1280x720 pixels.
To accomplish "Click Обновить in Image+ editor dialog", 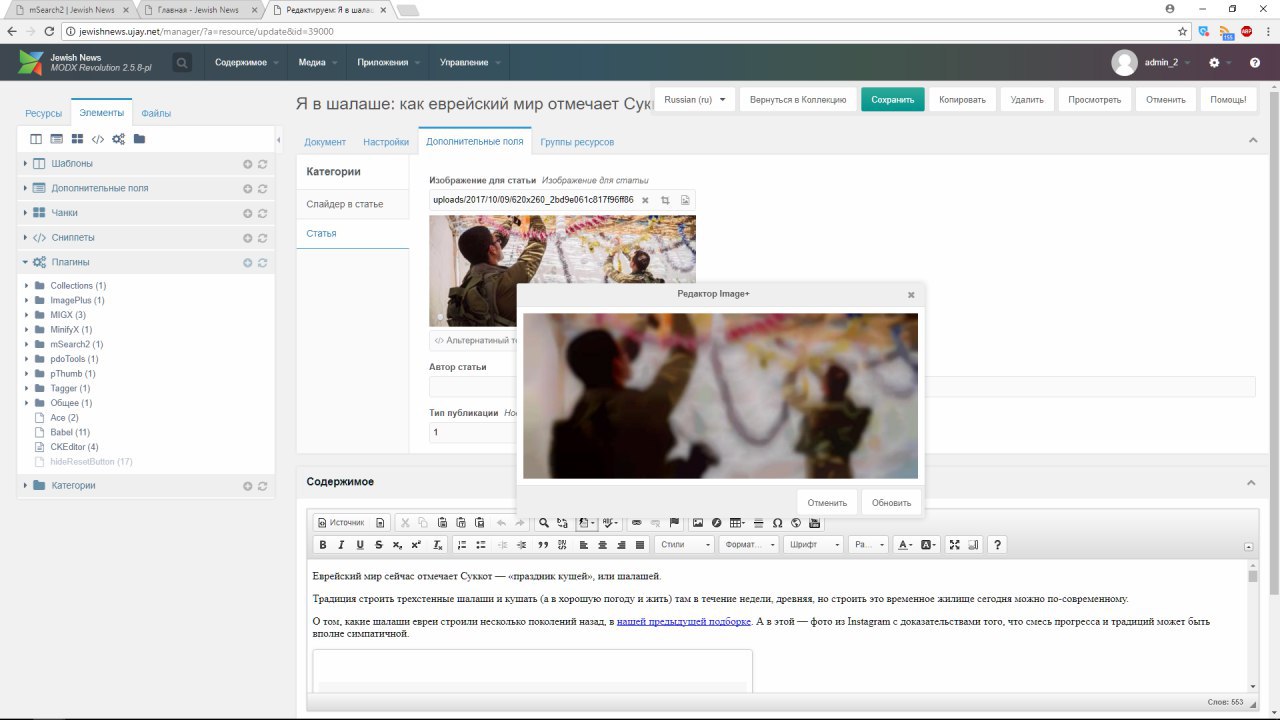I will (891, 503).
